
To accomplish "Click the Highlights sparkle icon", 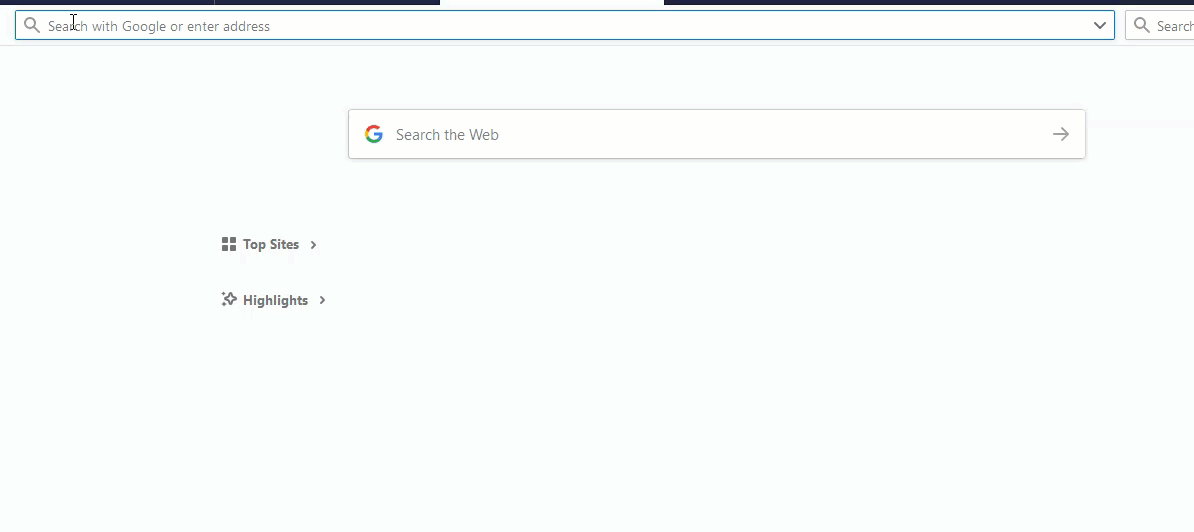I will tap(228, 300).
